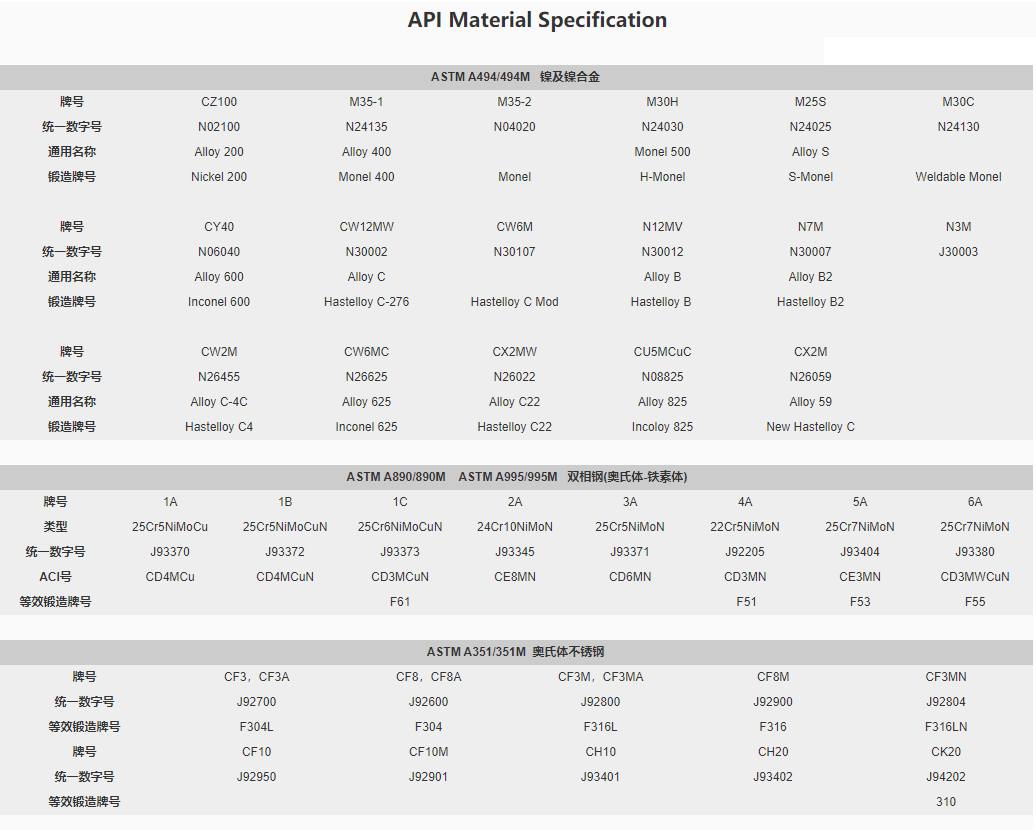This screenshot has height=830, width=1036.
Task: Select the New Hastelloy C entry
Action: [810, 427]
